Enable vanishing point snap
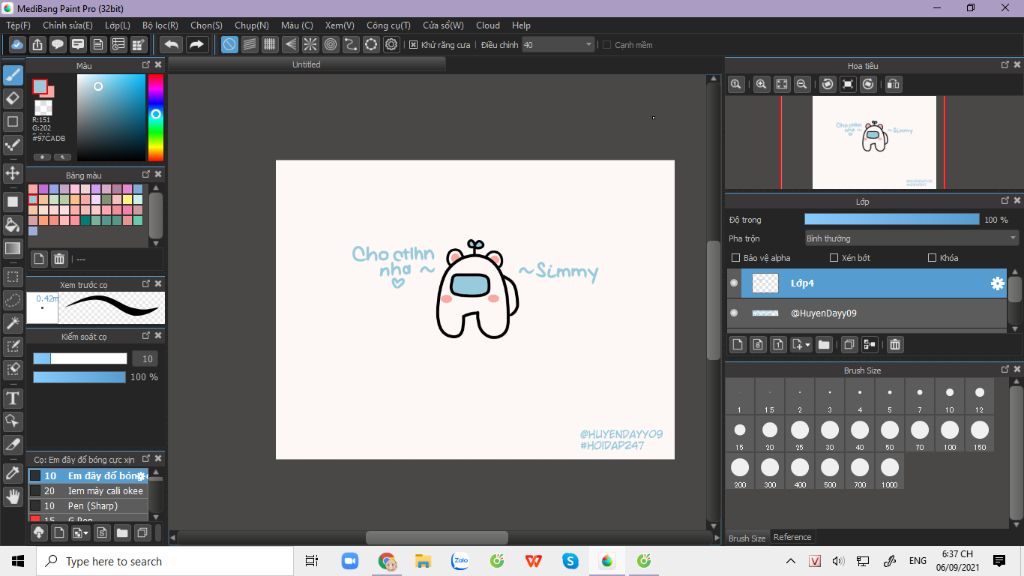The width and height of the screenshot is (1024, 576). (290, 44)
